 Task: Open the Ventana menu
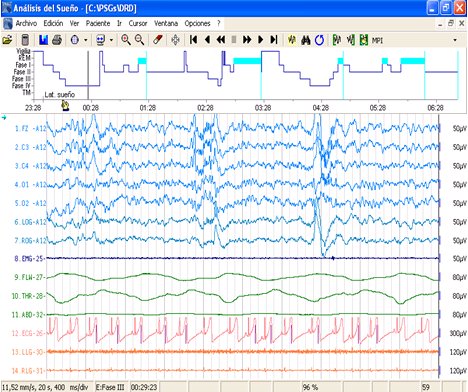click(166, 23)
